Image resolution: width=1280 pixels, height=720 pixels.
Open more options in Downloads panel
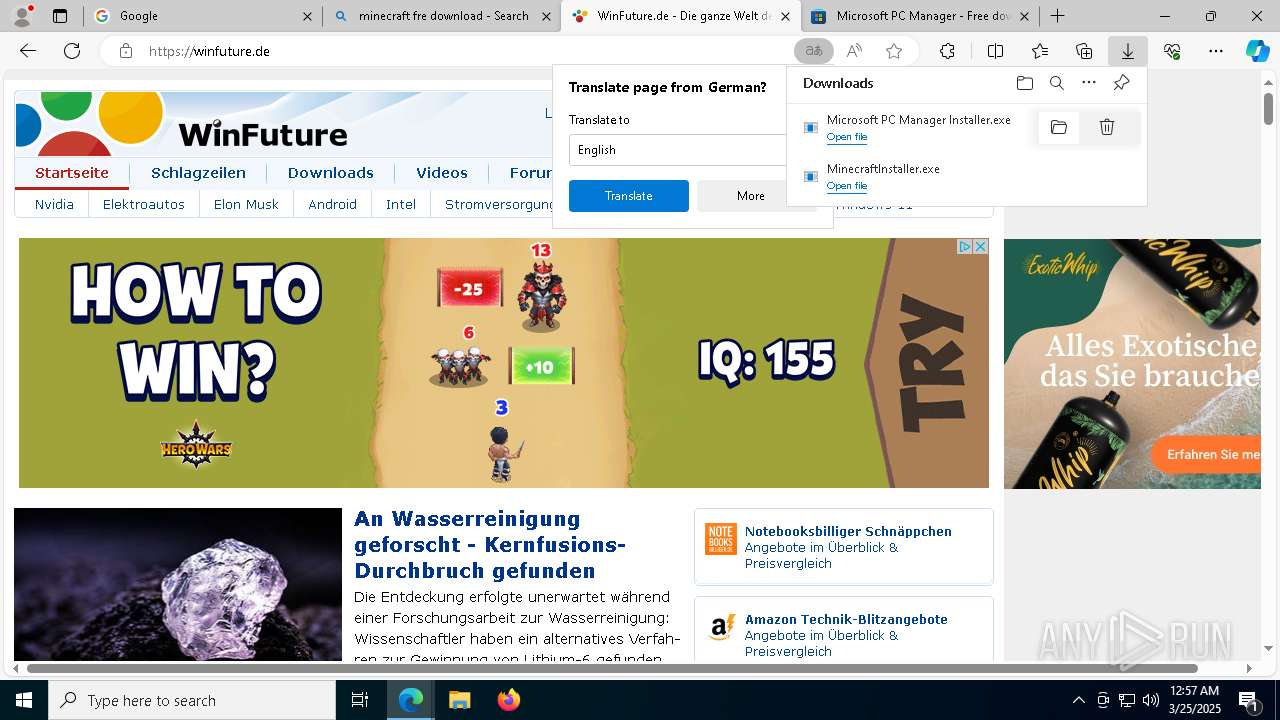1089,83
